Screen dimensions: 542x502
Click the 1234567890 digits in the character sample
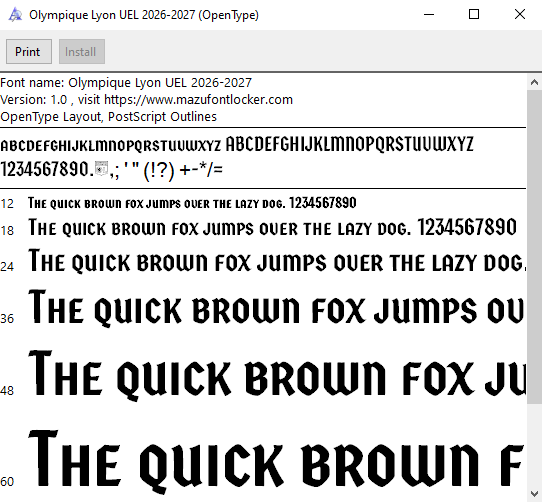click(45, 169)
